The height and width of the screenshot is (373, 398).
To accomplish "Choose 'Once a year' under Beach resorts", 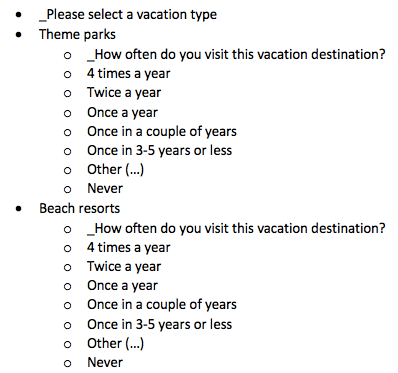I will (x=122, y=286).
